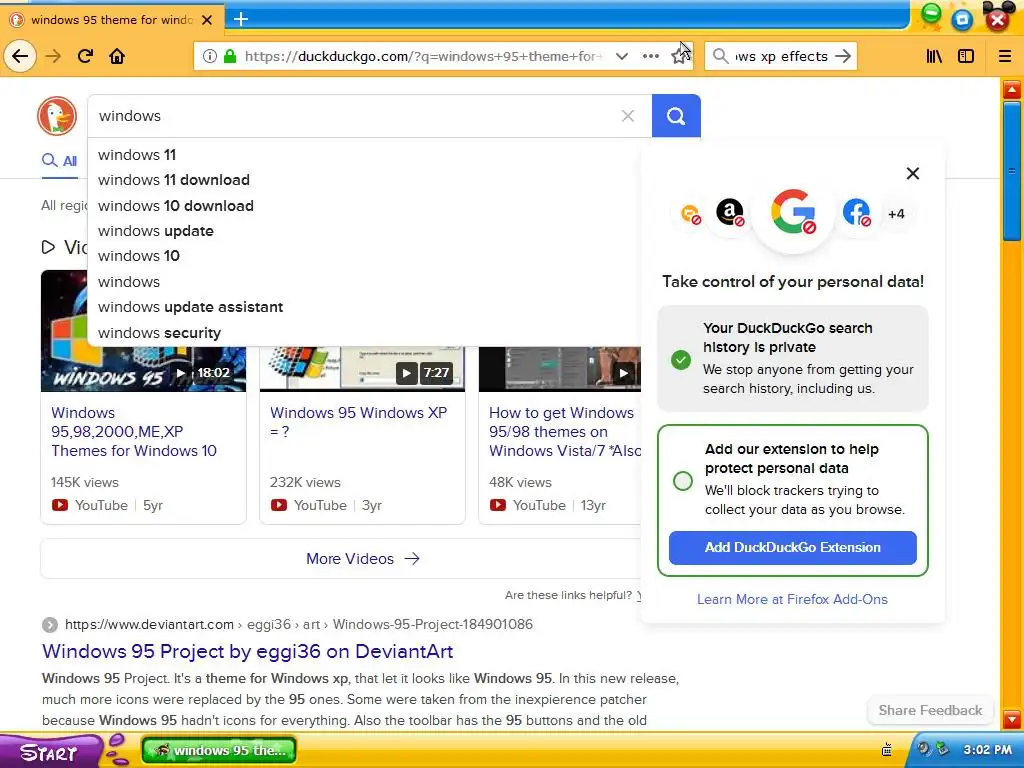
Task: Open Learn More at Firefox Add-Ons
Action: point(792,600)
